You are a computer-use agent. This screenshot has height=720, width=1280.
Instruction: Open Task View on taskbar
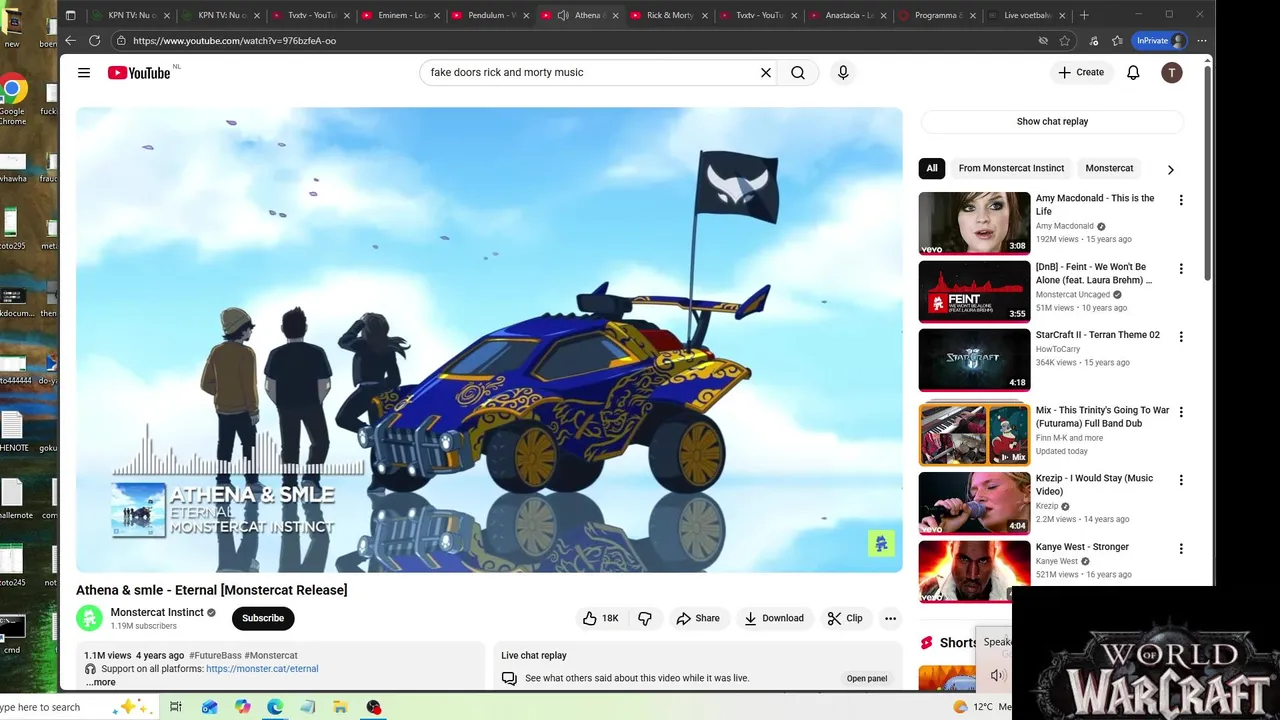(176, 707)
